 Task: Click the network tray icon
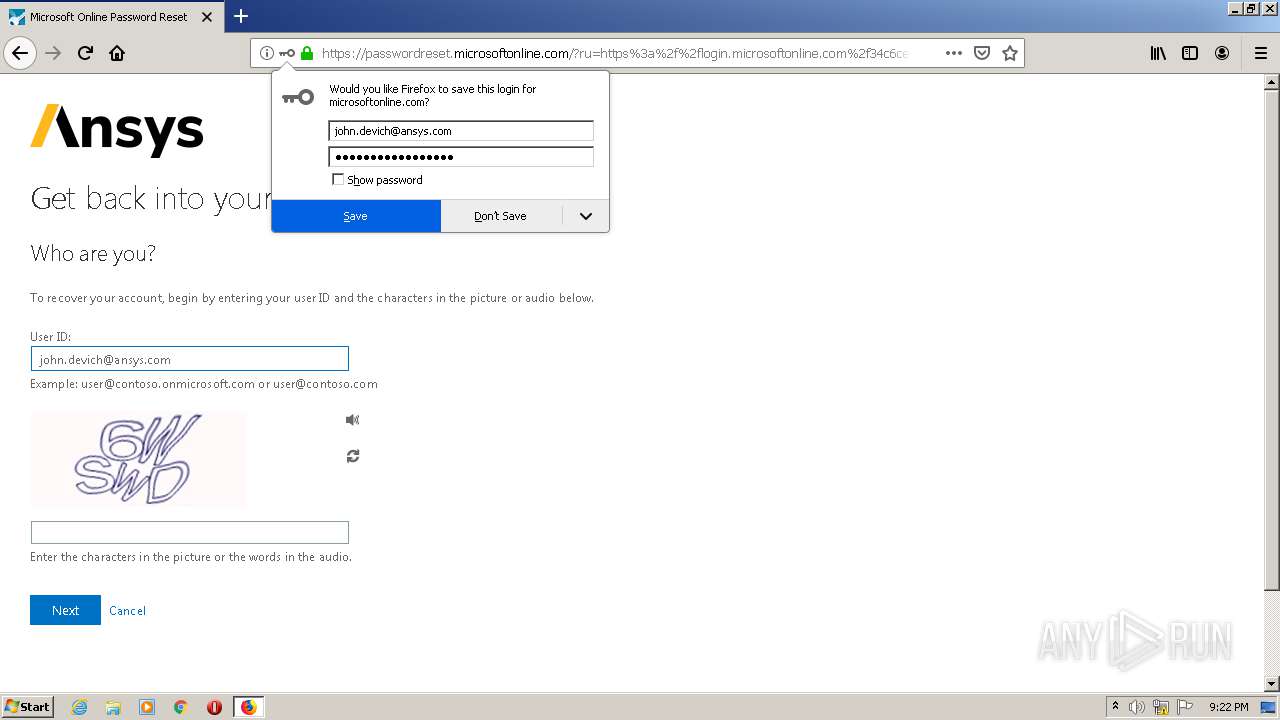tap(1161, 707)
